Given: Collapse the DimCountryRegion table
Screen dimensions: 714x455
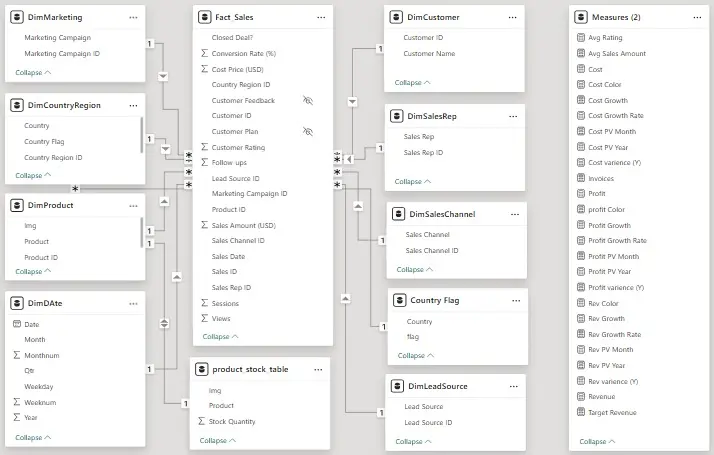Looking at the screenshot, I should pyautogui.click(x=33, y=175).
